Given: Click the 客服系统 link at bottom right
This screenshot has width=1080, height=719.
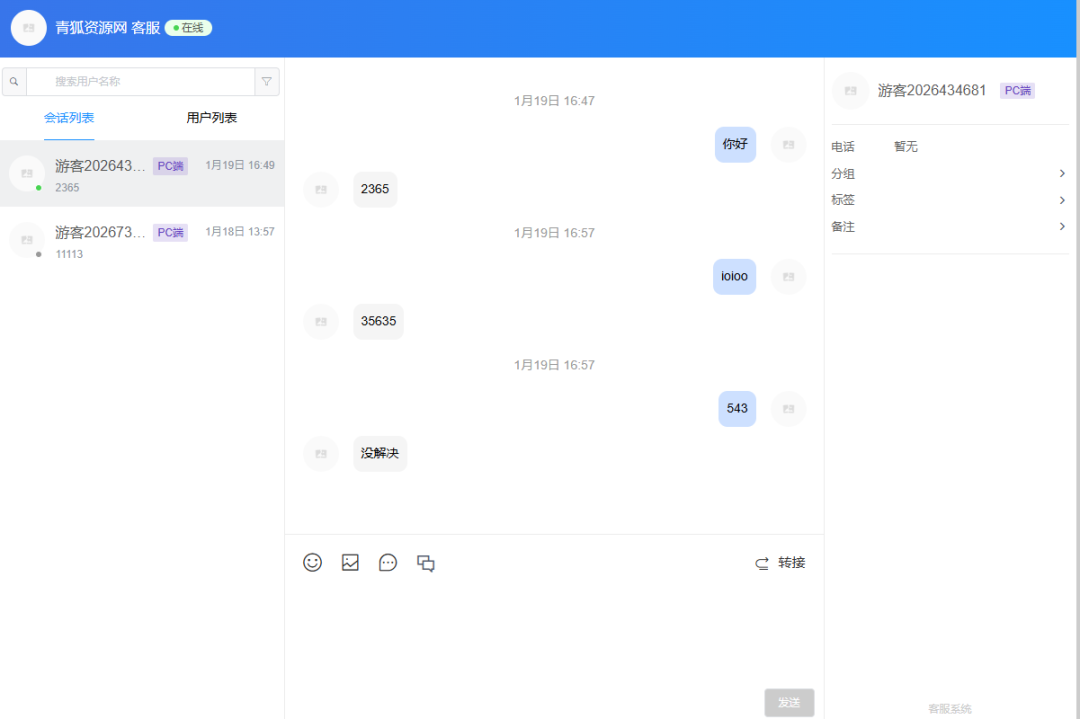Looking at the screenshot, I should [948, 708].
